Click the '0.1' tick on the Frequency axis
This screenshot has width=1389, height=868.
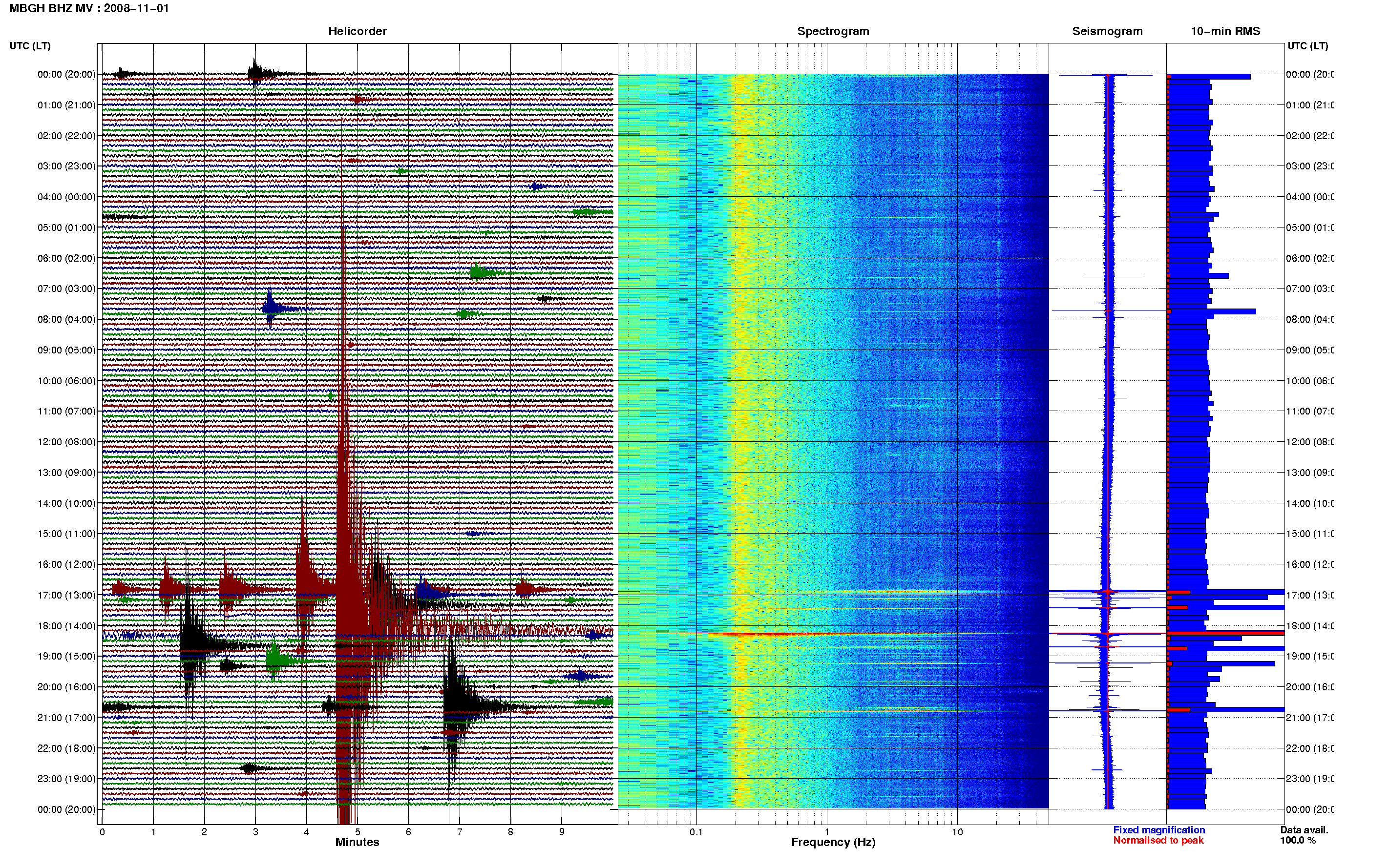(696, 832)
